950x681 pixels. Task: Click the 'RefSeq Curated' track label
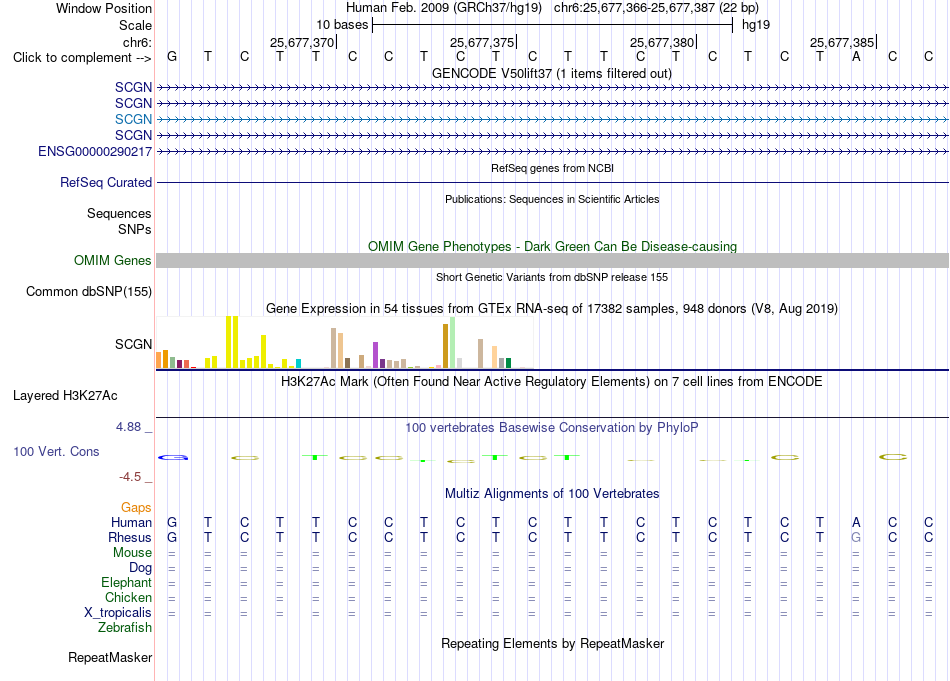106,182
